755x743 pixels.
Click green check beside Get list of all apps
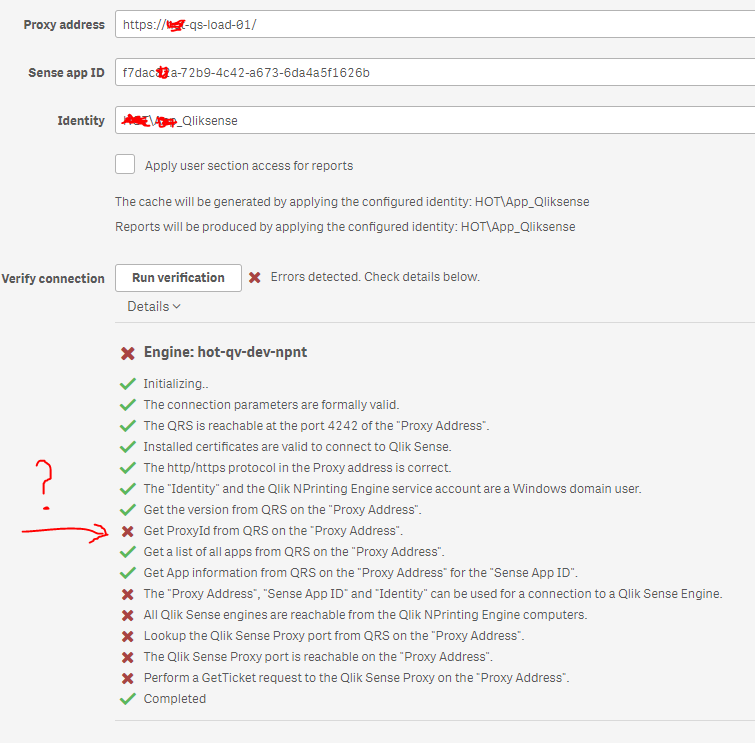127,552
